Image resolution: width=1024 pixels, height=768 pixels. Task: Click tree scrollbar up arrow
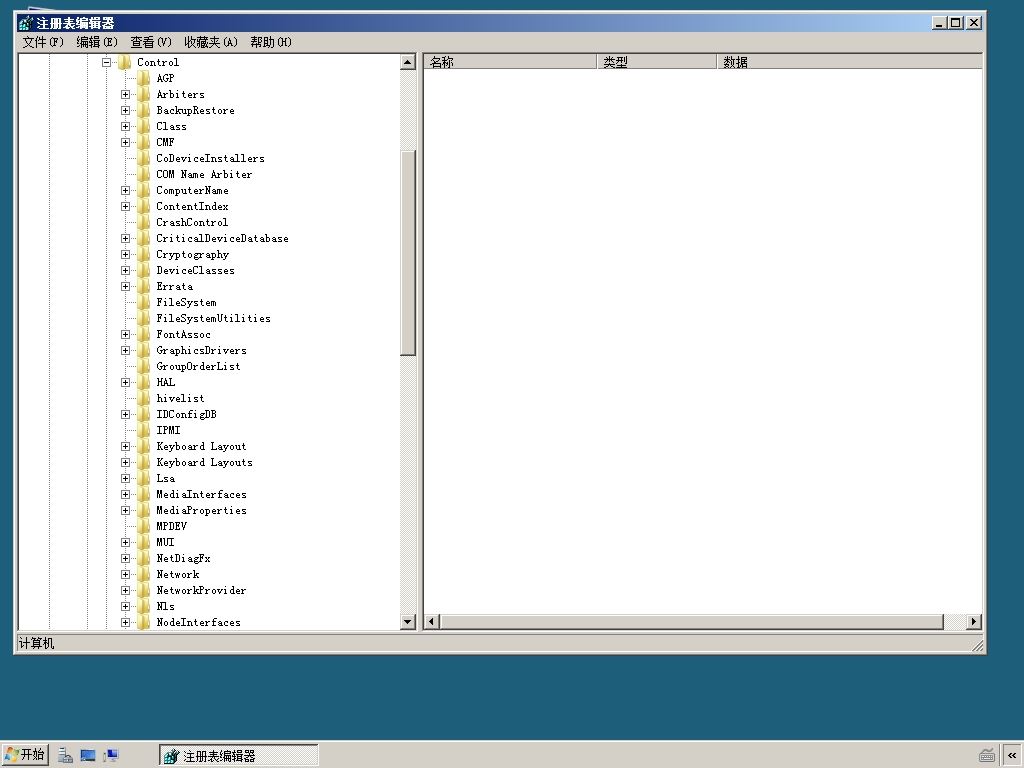(x=408, y=62)
